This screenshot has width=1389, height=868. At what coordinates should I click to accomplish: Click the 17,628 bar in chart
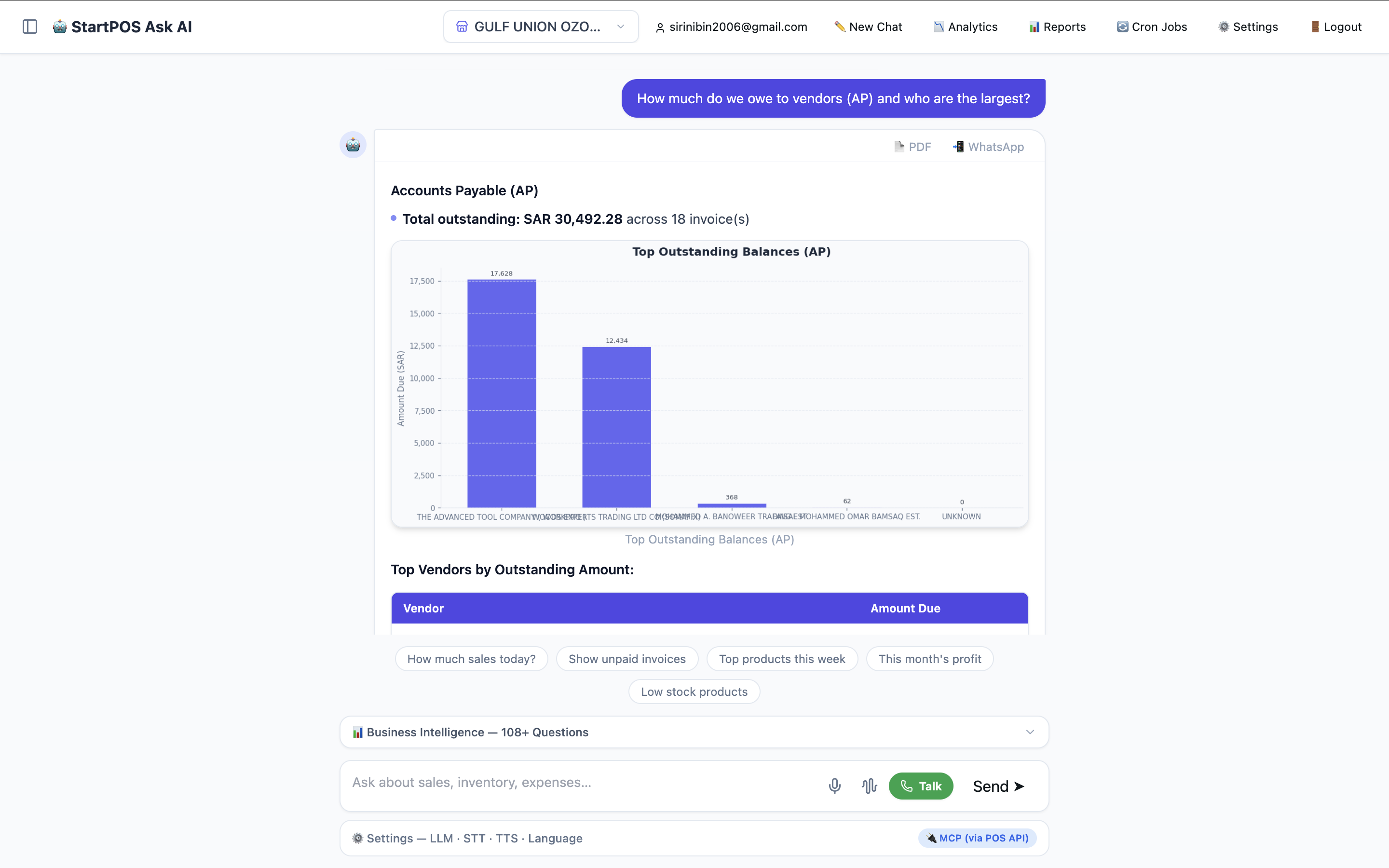tap(502, 393)
